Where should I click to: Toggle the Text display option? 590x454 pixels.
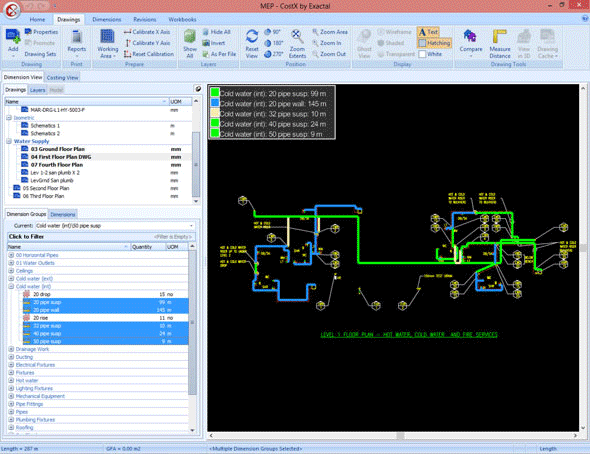point(429,32)
